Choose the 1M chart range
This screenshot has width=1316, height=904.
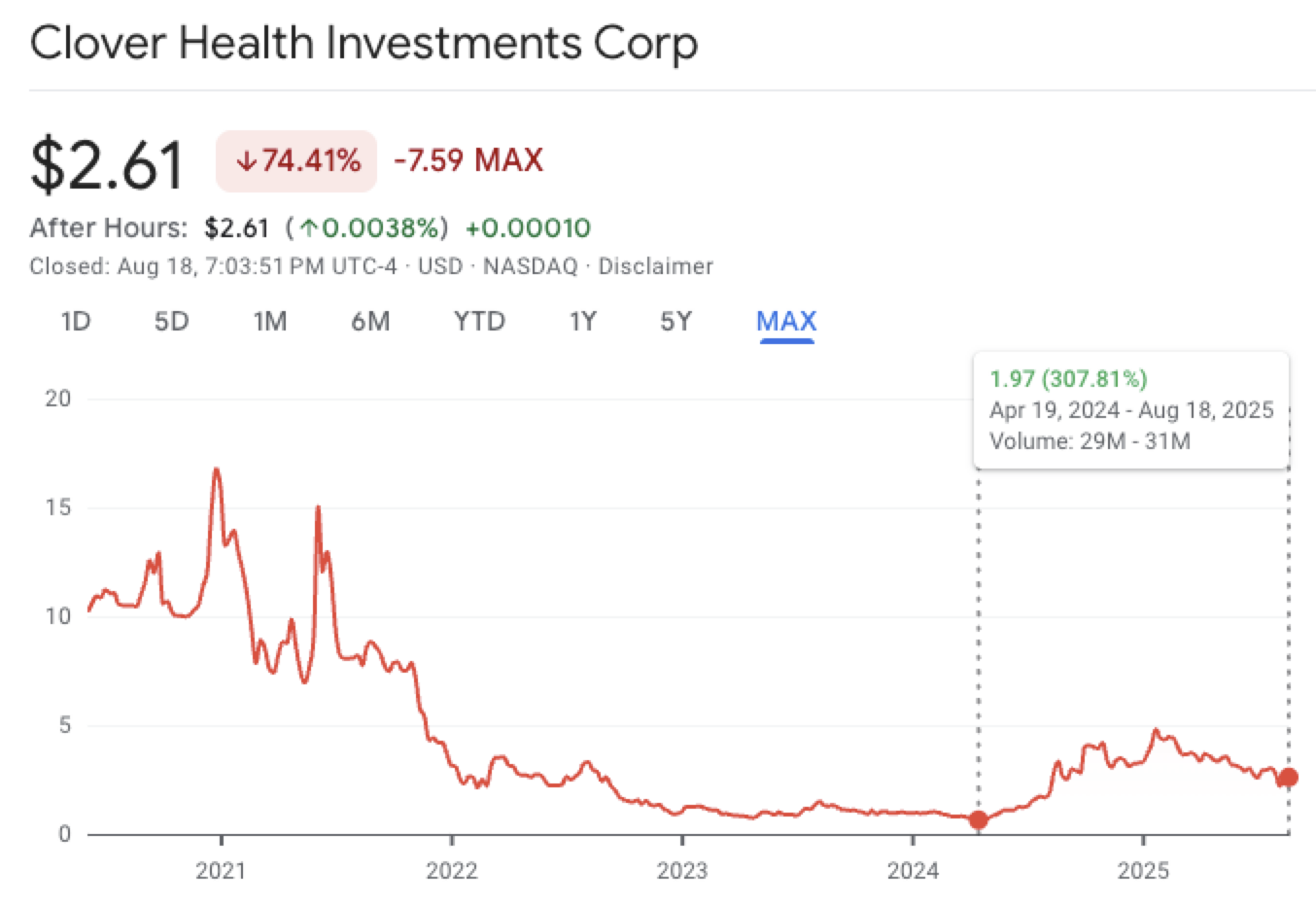pos(269,322)
